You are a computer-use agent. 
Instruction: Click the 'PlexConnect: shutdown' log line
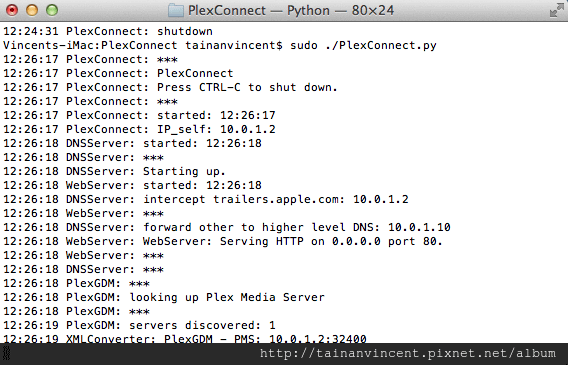[108, 31]
